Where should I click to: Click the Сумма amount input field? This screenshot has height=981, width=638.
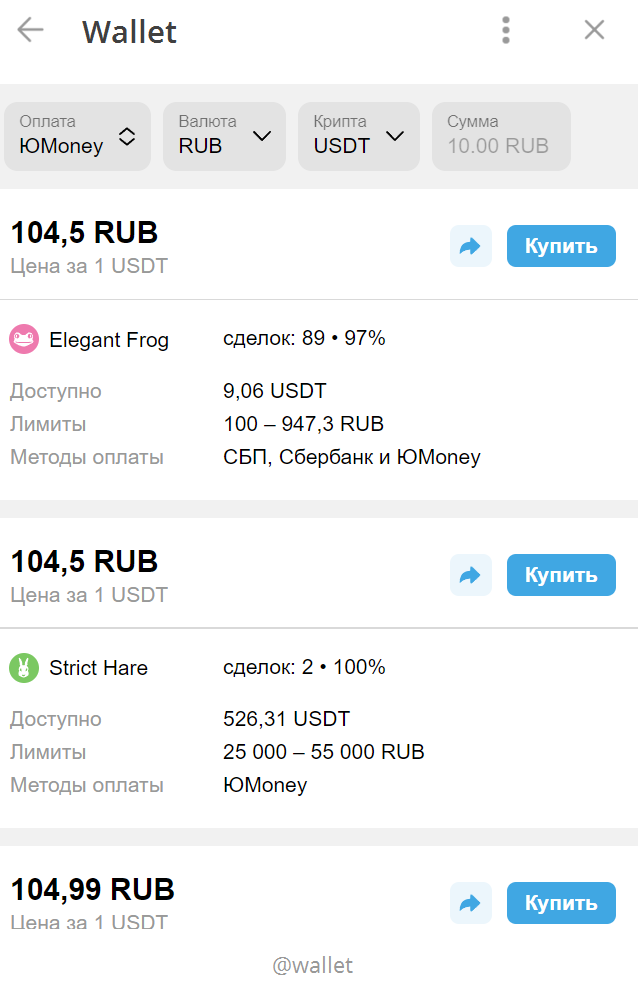tap(502, 136)
